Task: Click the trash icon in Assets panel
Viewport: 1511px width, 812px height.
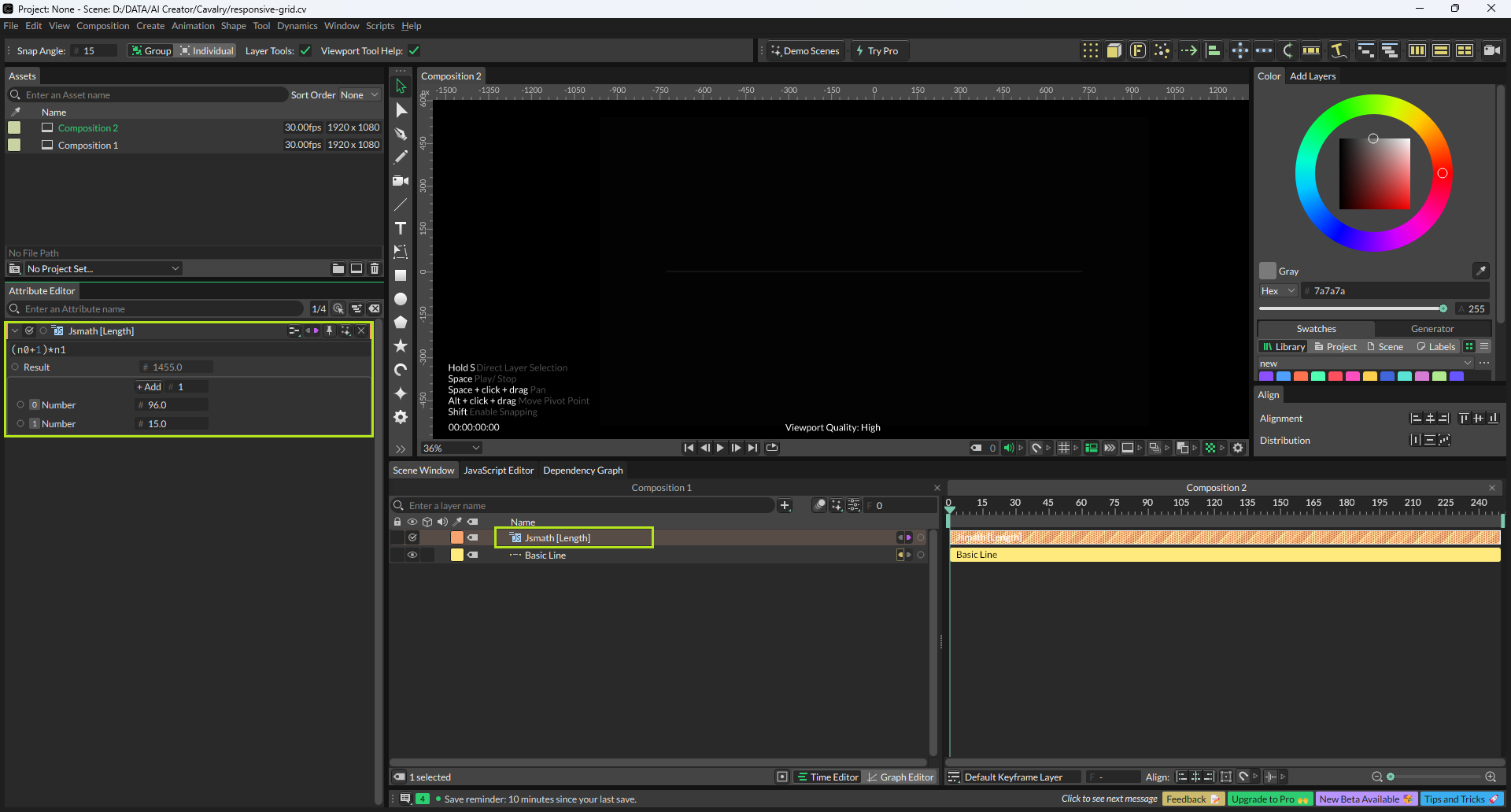Action: click(375, 268)
